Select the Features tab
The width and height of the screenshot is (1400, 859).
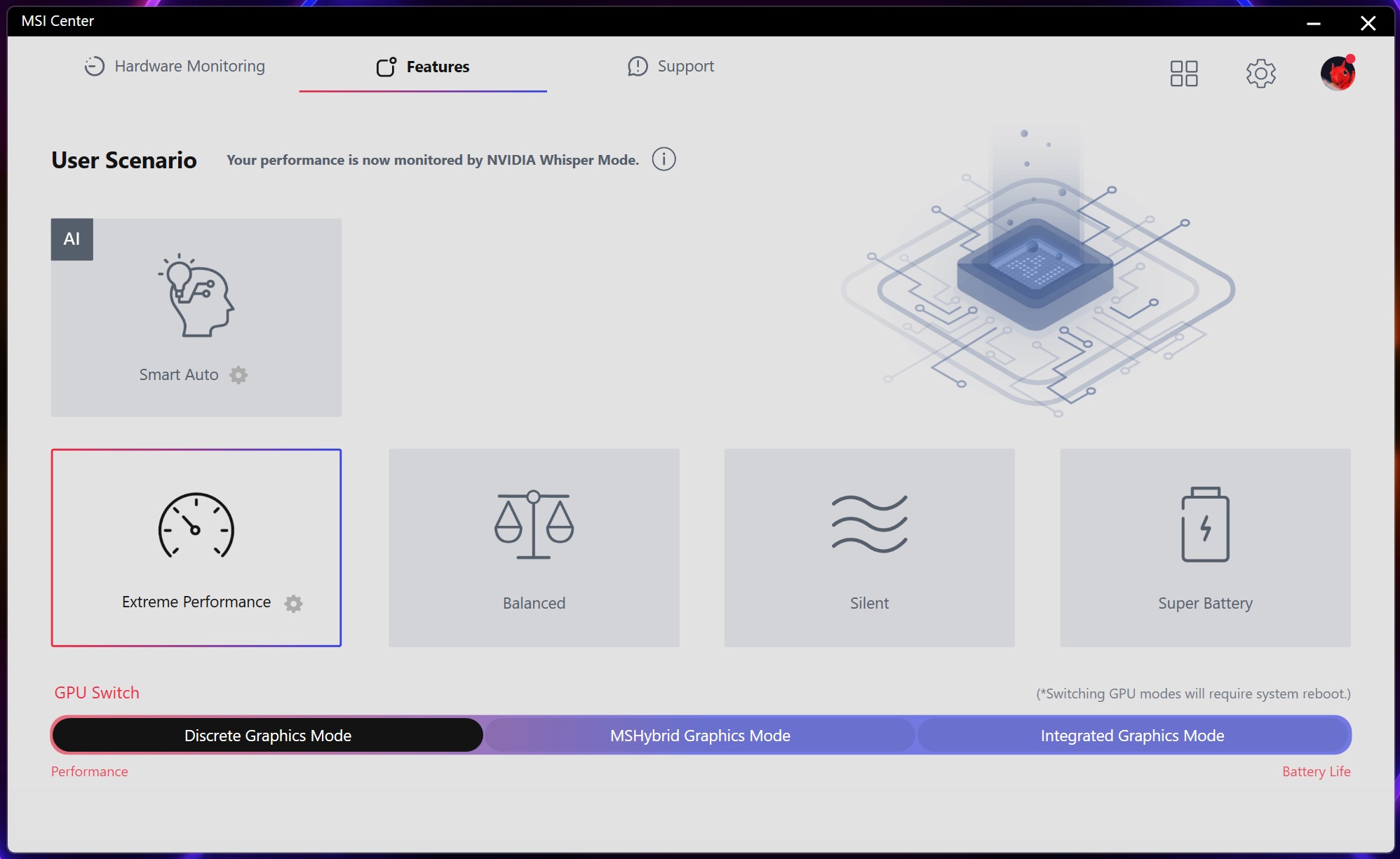coord(423,67)
